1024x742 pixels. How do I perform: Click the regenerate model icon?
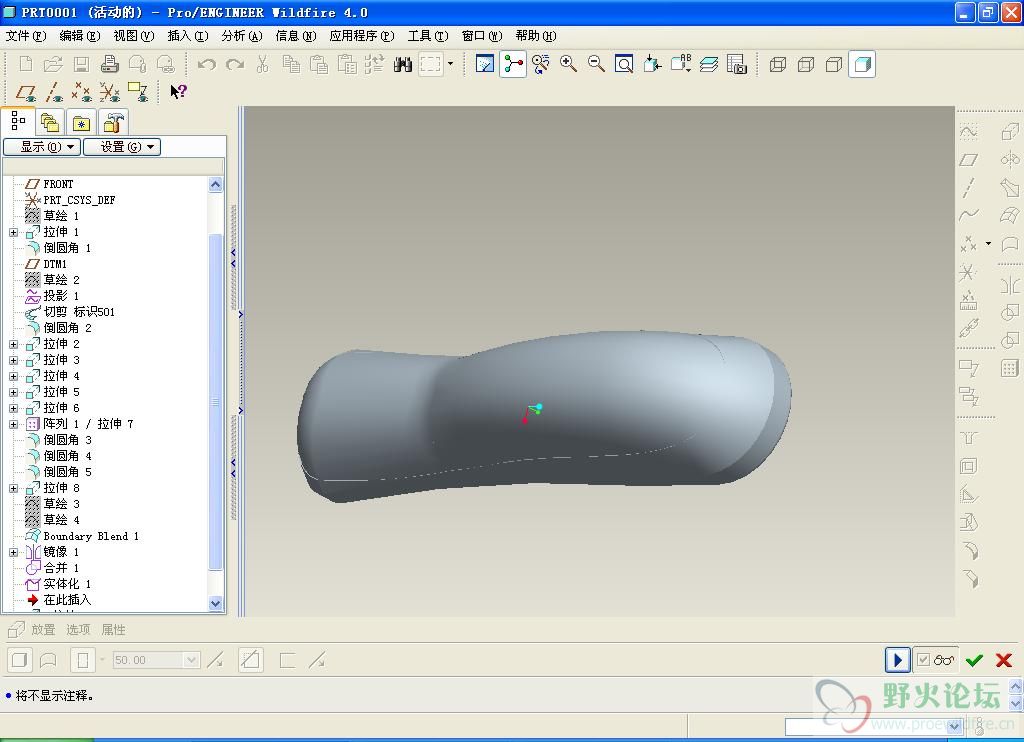point(374,64)
